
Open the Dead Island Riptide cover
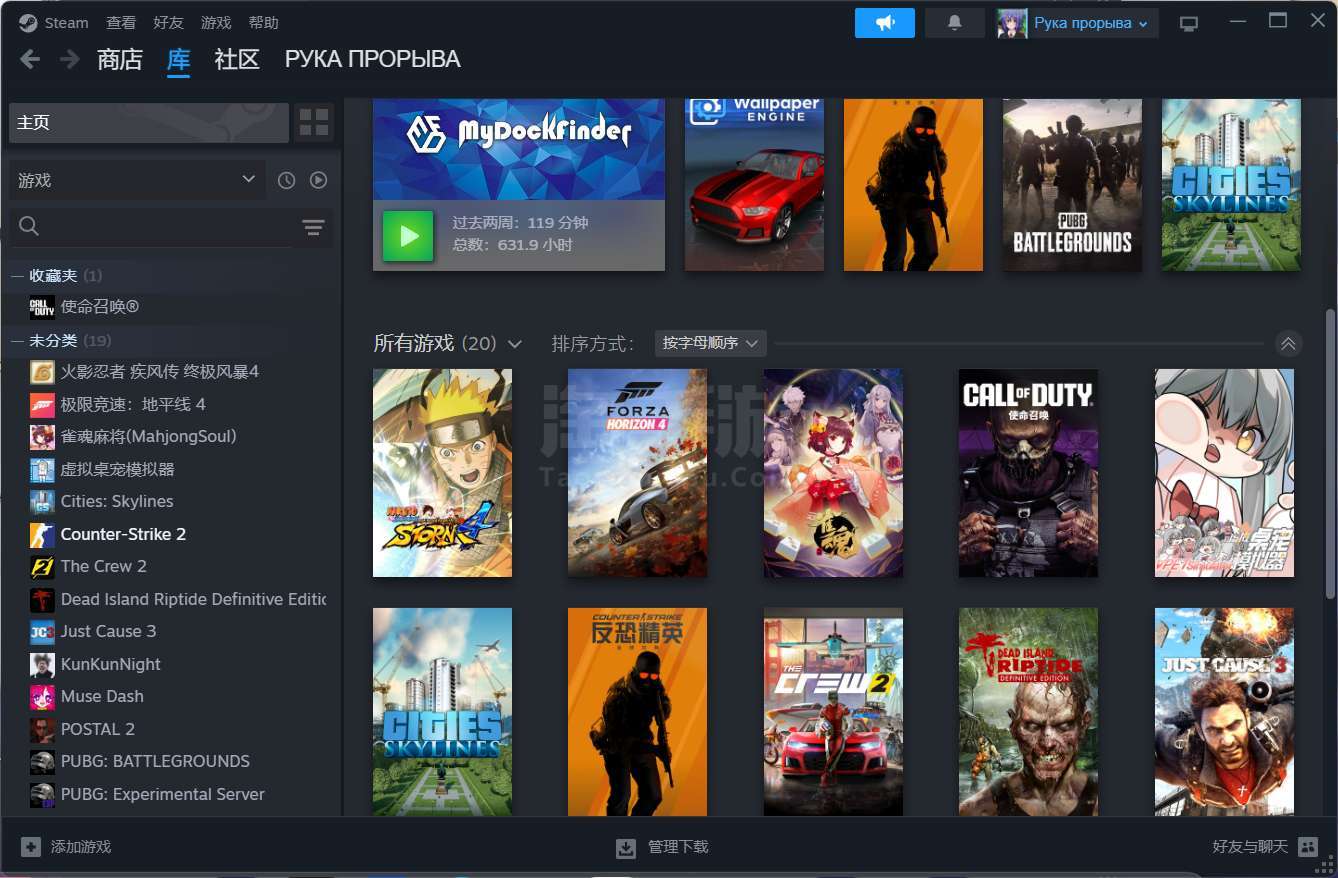[x=1028, y=712]
